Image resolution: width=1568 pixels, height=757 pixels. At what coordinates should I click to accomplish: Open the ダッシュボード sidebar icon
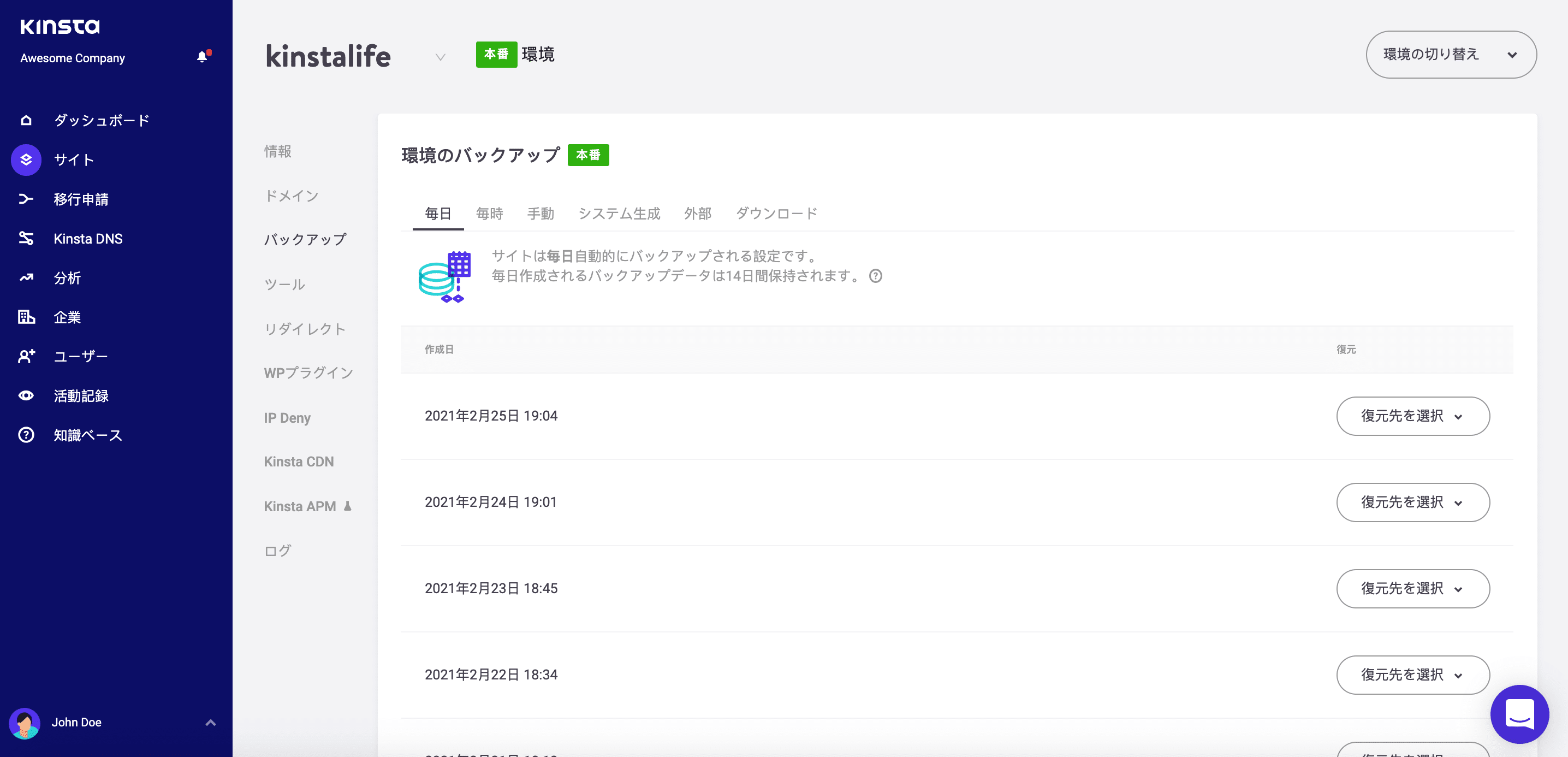(x=26, y=120)
